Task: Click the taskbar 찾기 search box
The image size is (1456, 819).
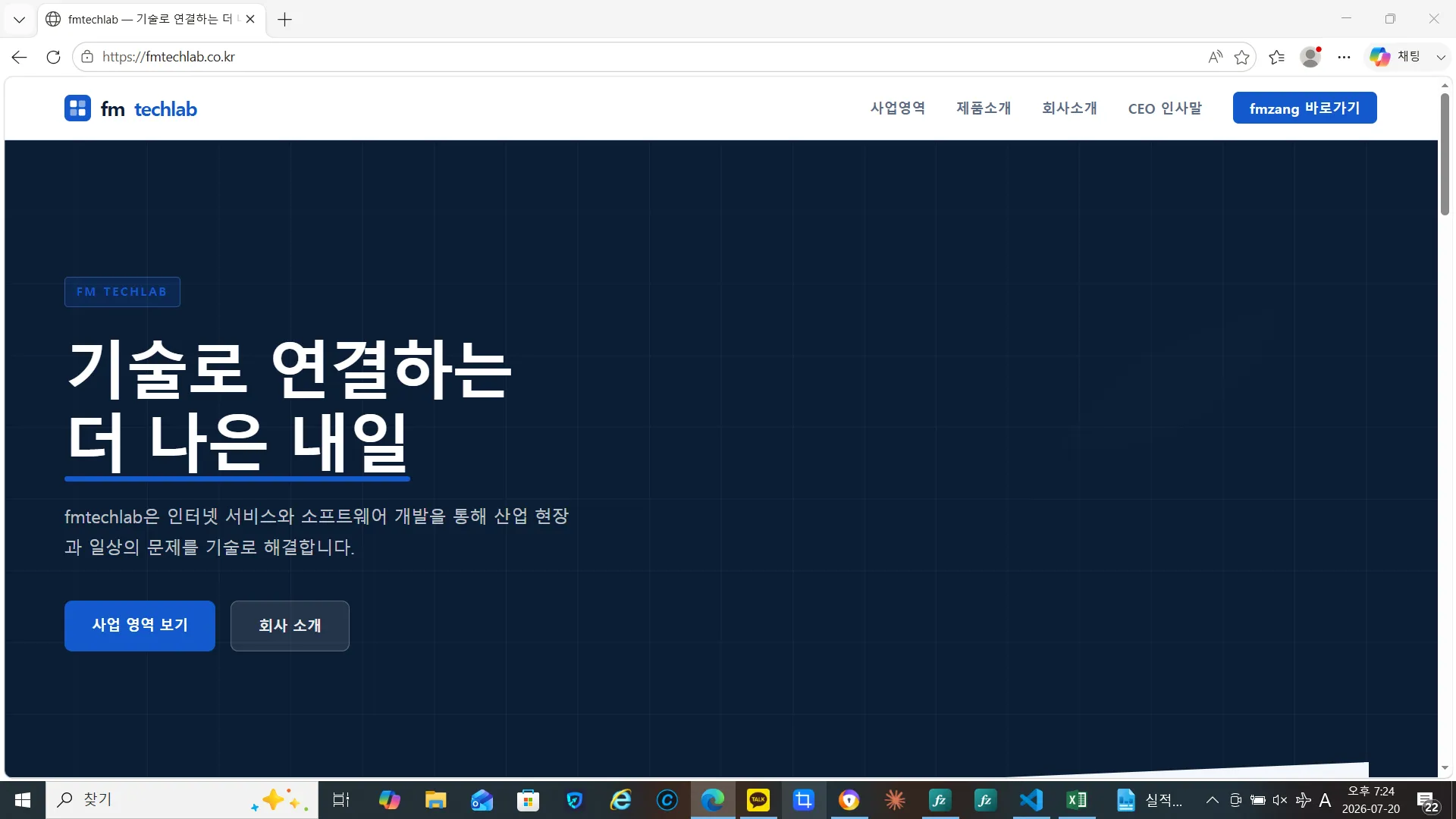Action: pos(182,800)
